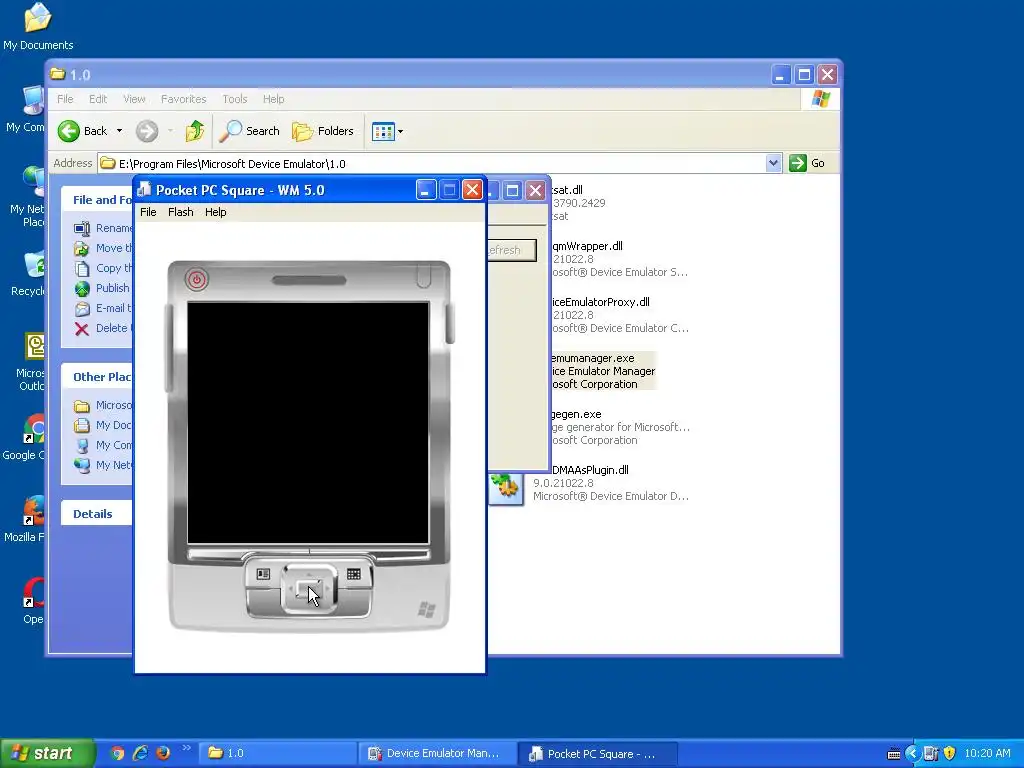Screen dimensions: 1024x768
Task: Click the Back arrow icon in Explorer
Action: (69, 131)
